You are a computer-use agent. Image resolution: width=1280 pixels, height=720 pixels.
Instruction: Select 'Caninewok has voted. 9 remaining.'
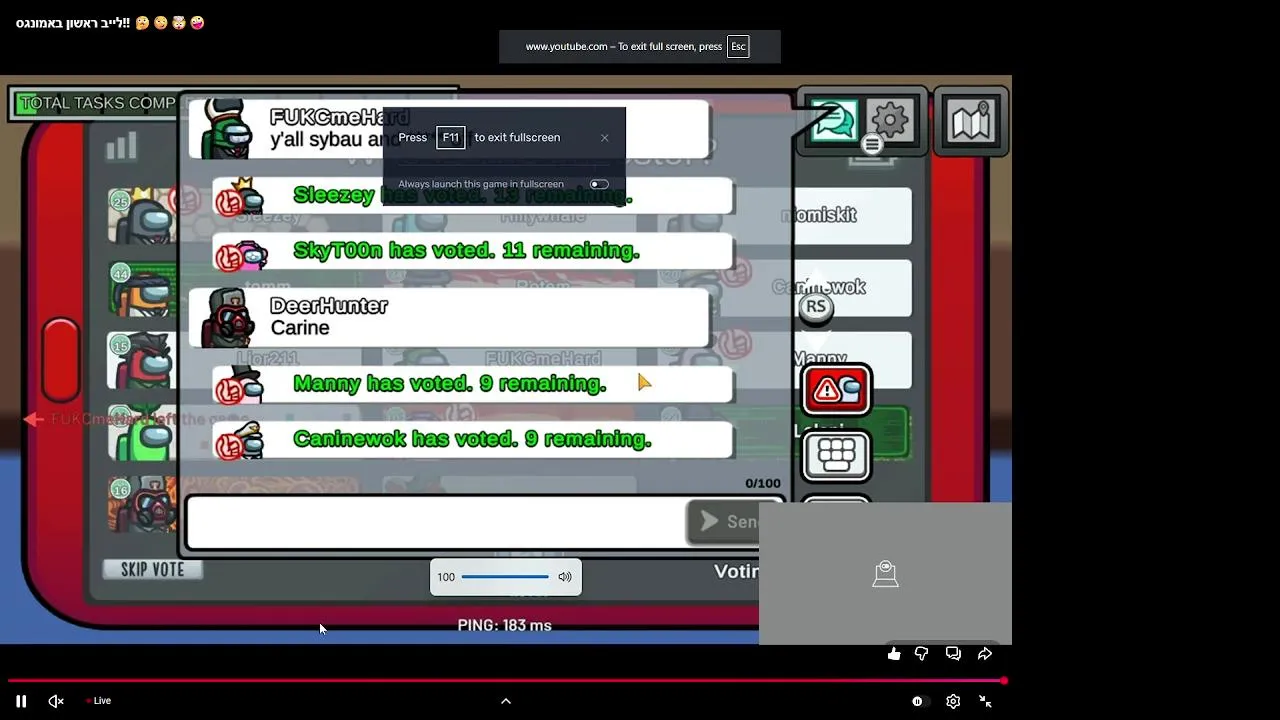point(472,439)
